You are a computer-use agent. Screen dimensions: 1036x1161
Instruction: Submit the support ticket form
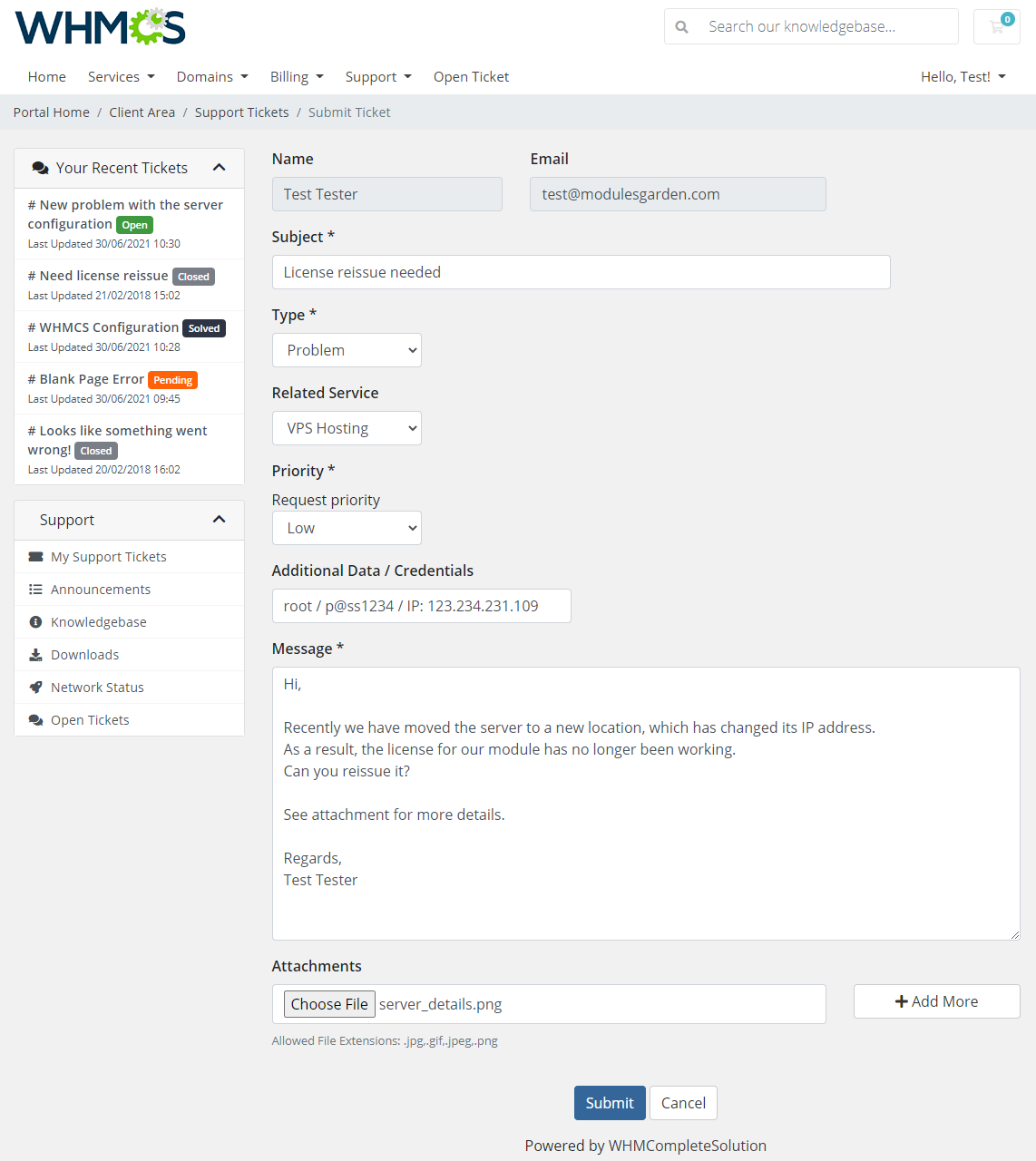point(609,1102)
